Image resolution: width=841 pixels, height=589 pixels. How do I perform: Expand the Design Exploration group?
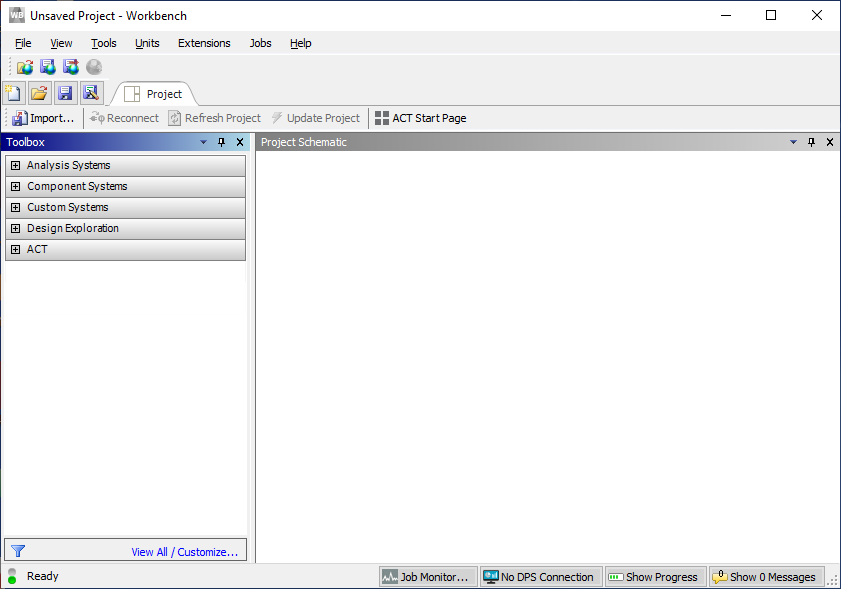[16, 228]
